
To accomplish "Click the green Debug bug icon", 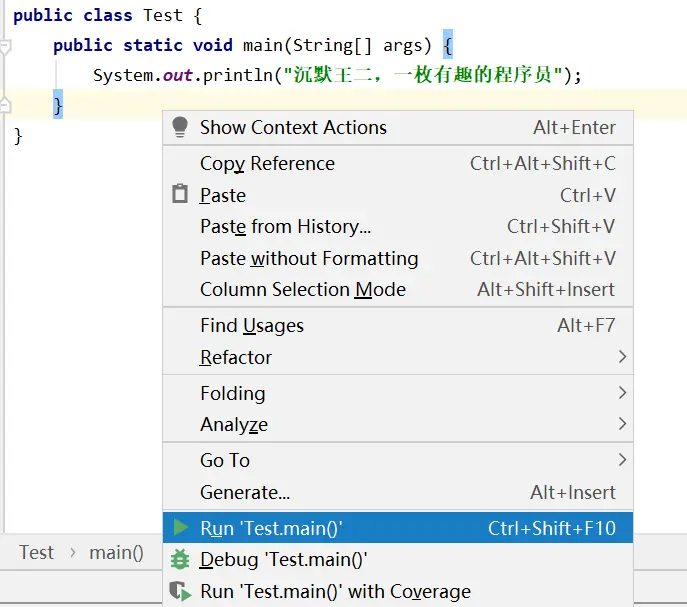I will (x=180, y=560).
